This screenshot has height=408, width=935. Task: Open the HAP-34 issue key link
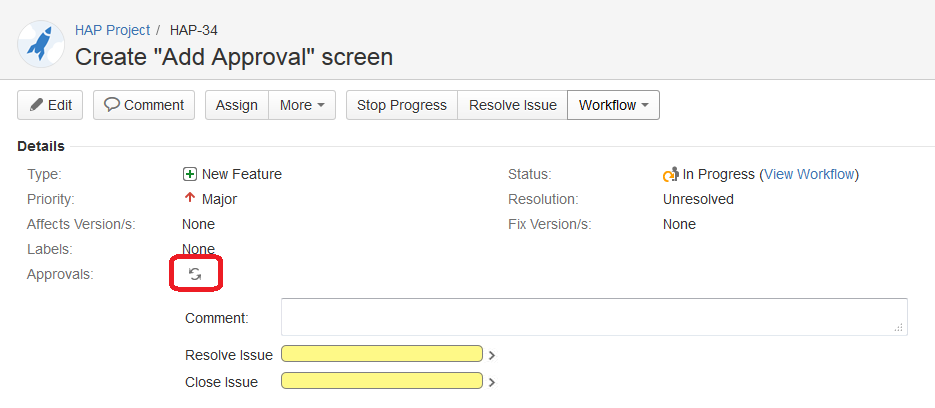tap(194, 30)
